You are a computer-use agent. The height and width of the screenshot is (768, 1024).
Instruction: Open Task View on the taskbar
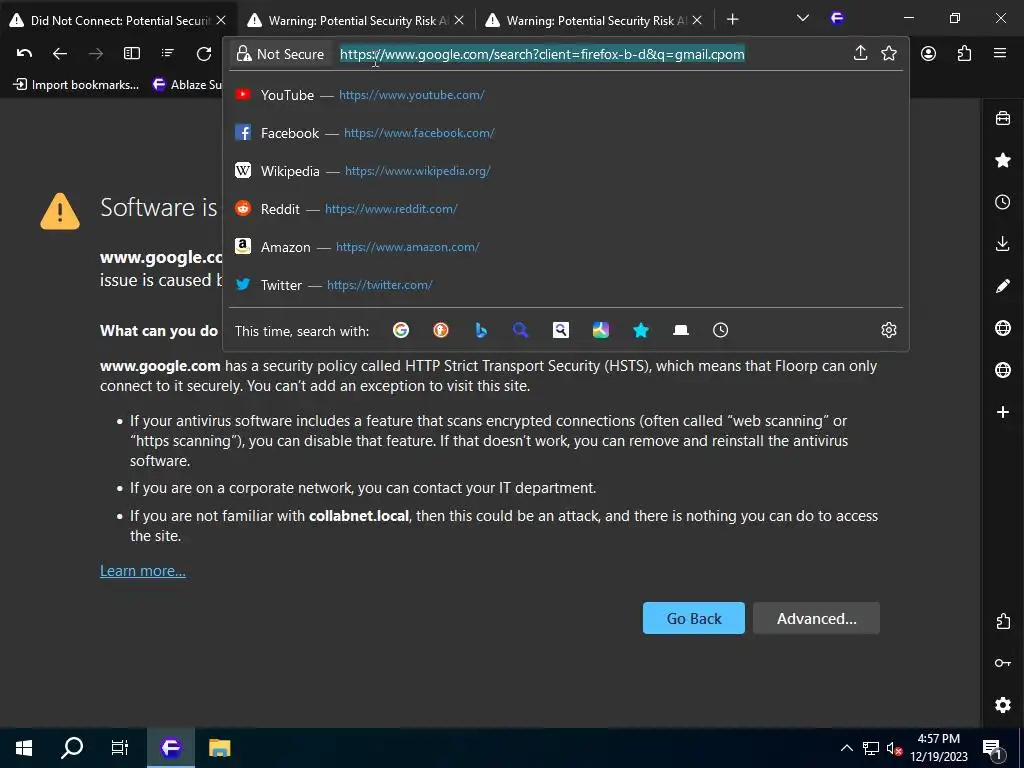coord(120,748)
